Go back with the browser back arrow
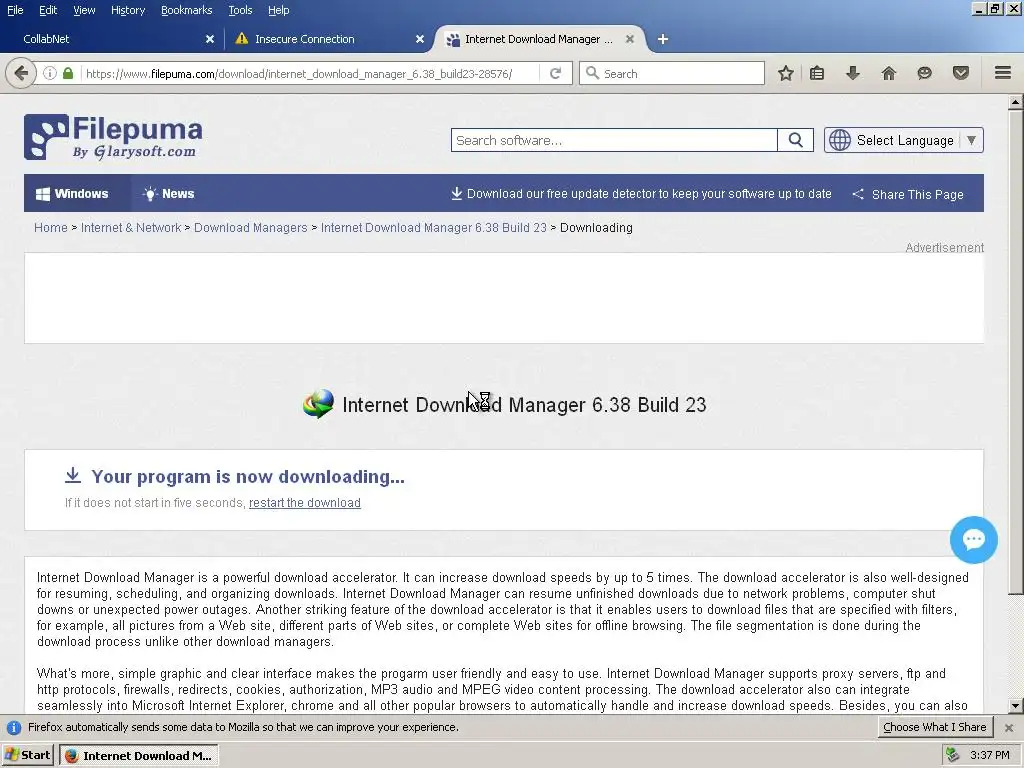The image size is (1024, 768). 20,73
